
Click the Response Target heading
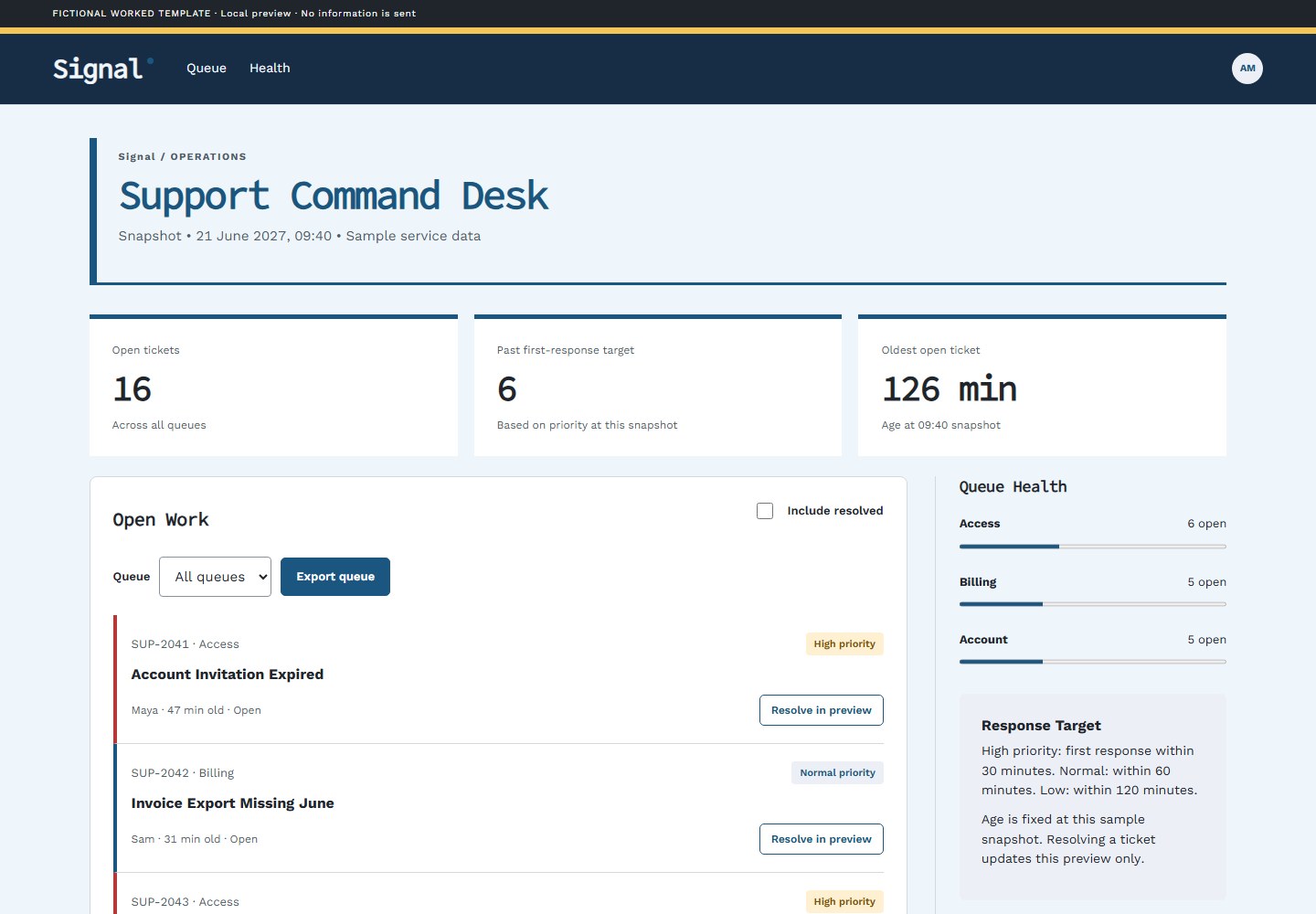[x=1041, y=726]
